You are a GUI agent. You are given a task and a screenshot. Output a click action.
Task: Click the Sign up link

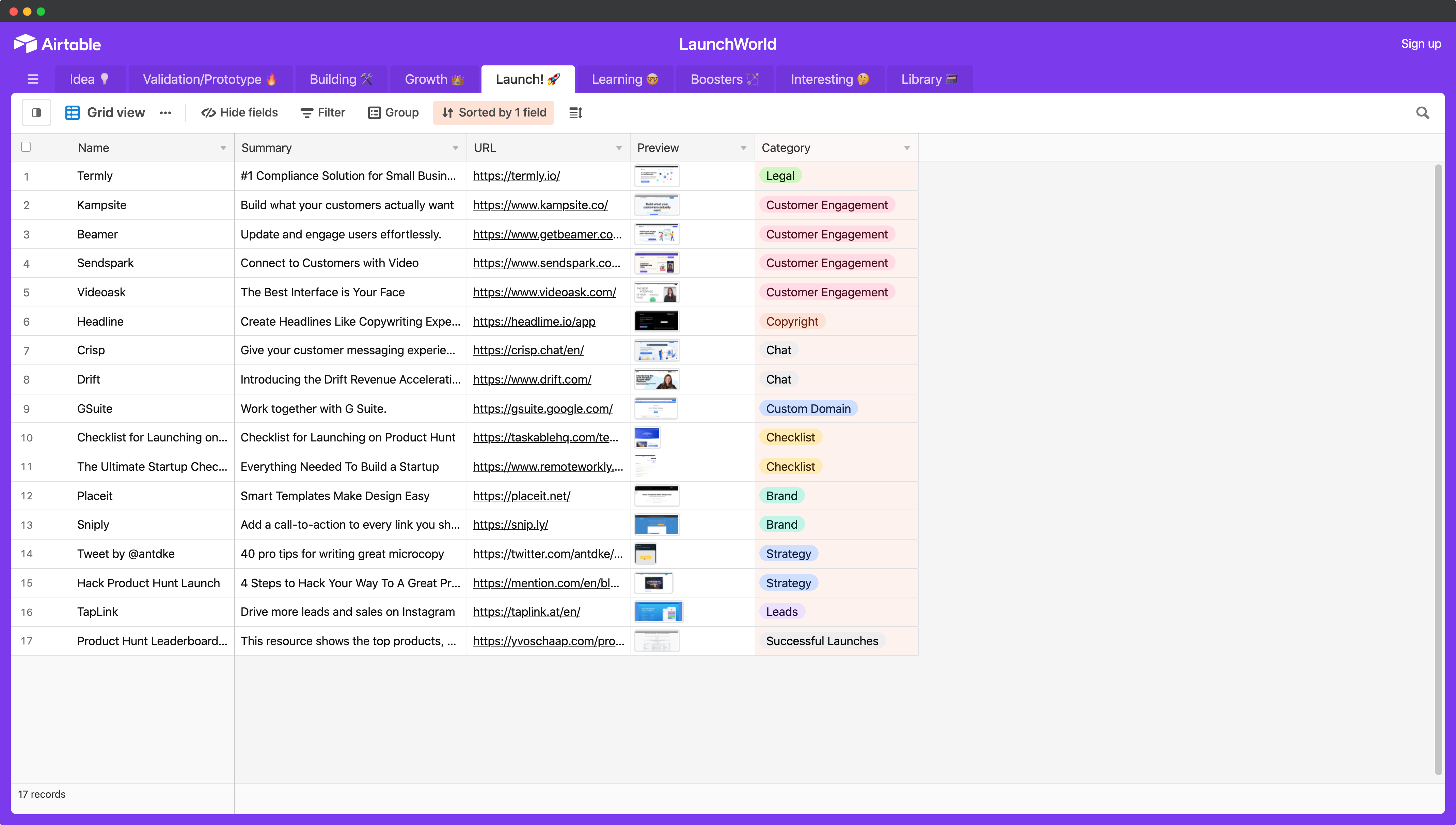(1420, 44)
